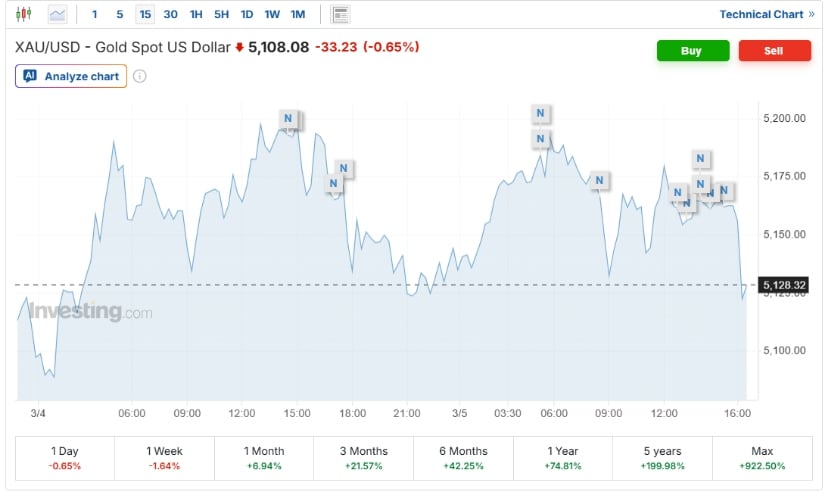Screen dimensions: 825x498
Task: Switch to candlestick chart type
Action: click(24, 14)
